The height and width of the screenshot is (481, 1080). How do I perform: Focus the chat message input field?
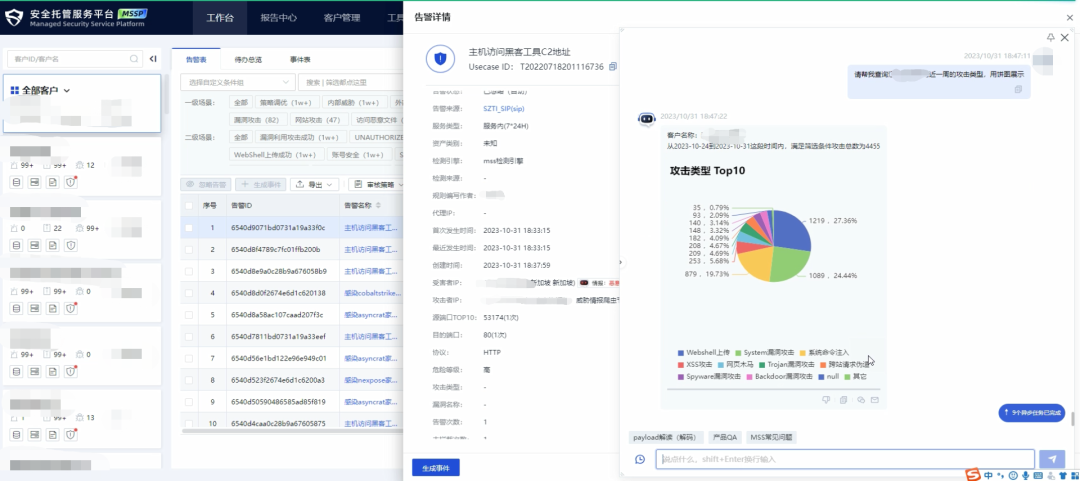[x=845, y=459]
